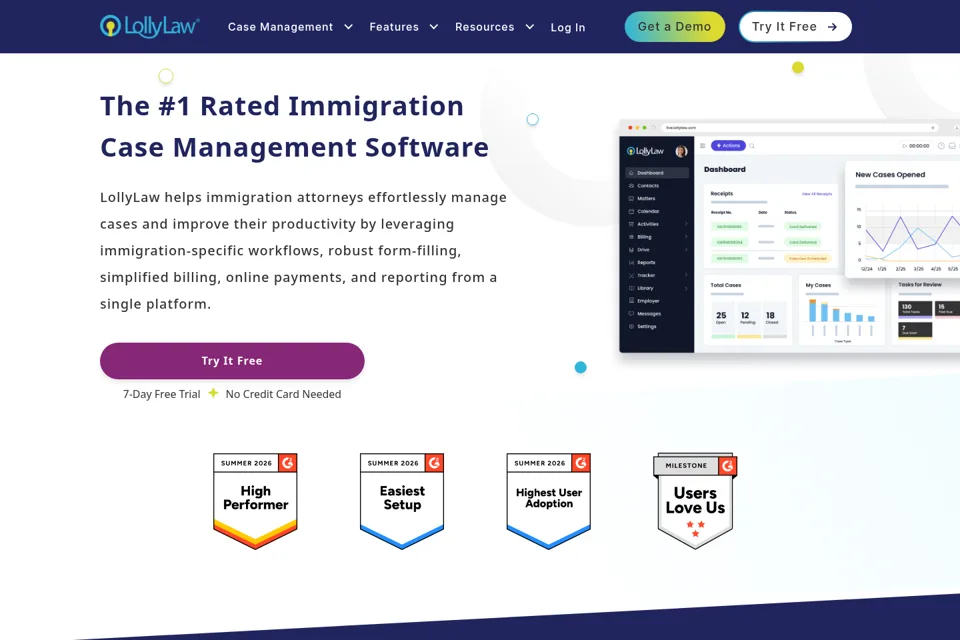Click Matters in the preview sidebar
Screen dimensions: 960x640
[x=646, y=198]
